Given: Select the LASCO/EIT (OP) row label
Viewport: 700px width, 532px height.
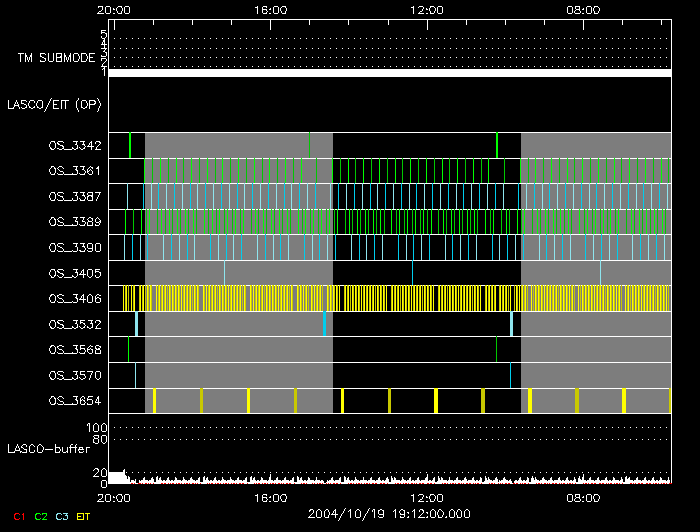Looking at the screenshot, I should tap(54, 104).
